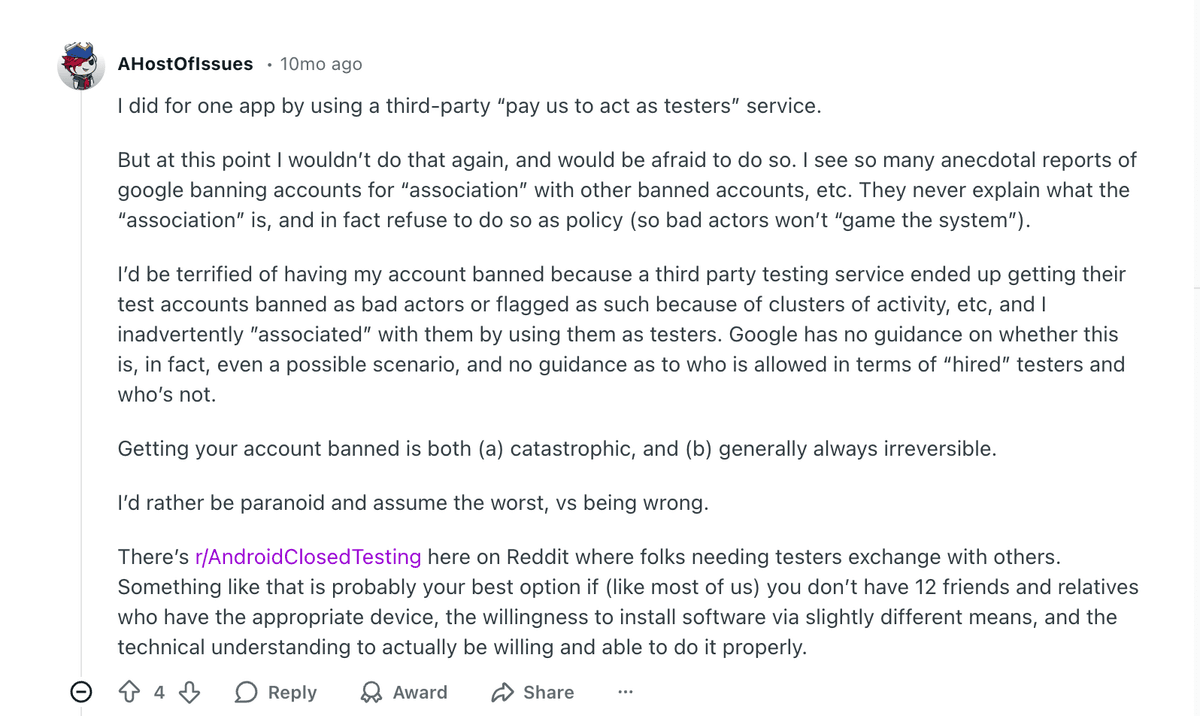The image size is (1200, 716).
Task: Click AHostOfIssues' Snoo avatar
Action: click(x=80, y=64)
